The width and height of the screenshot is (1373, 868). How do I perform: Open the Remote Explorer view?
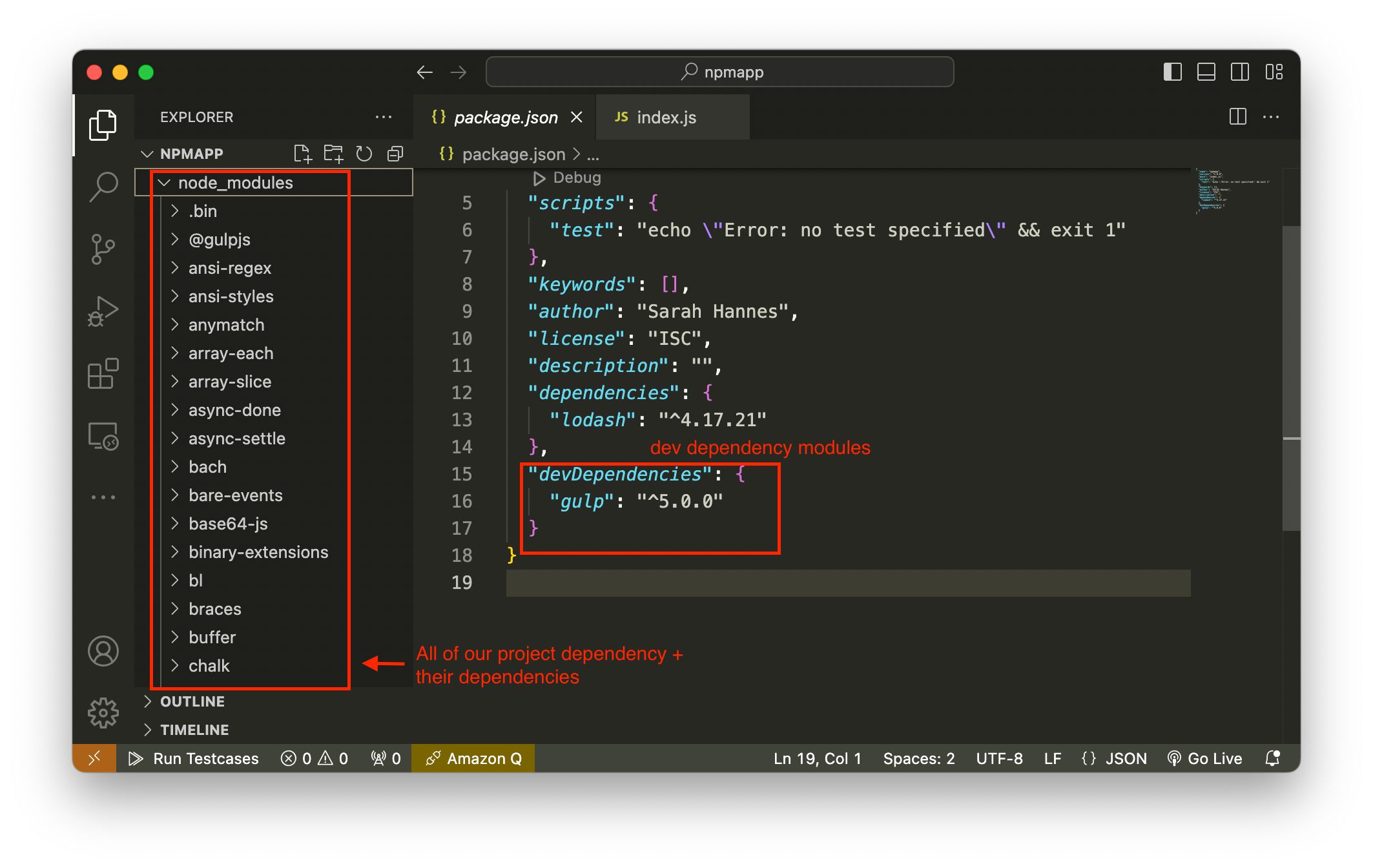[103, 436]
